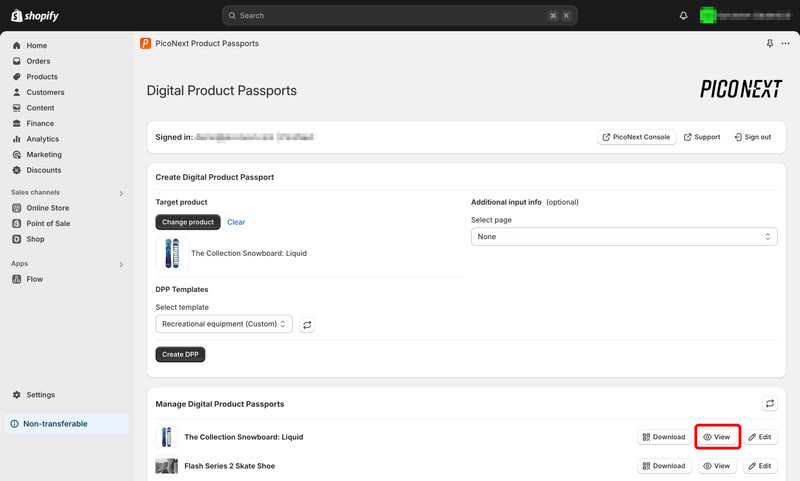Download the Liquid snowboard passport QR

click(x=663, y=437)
